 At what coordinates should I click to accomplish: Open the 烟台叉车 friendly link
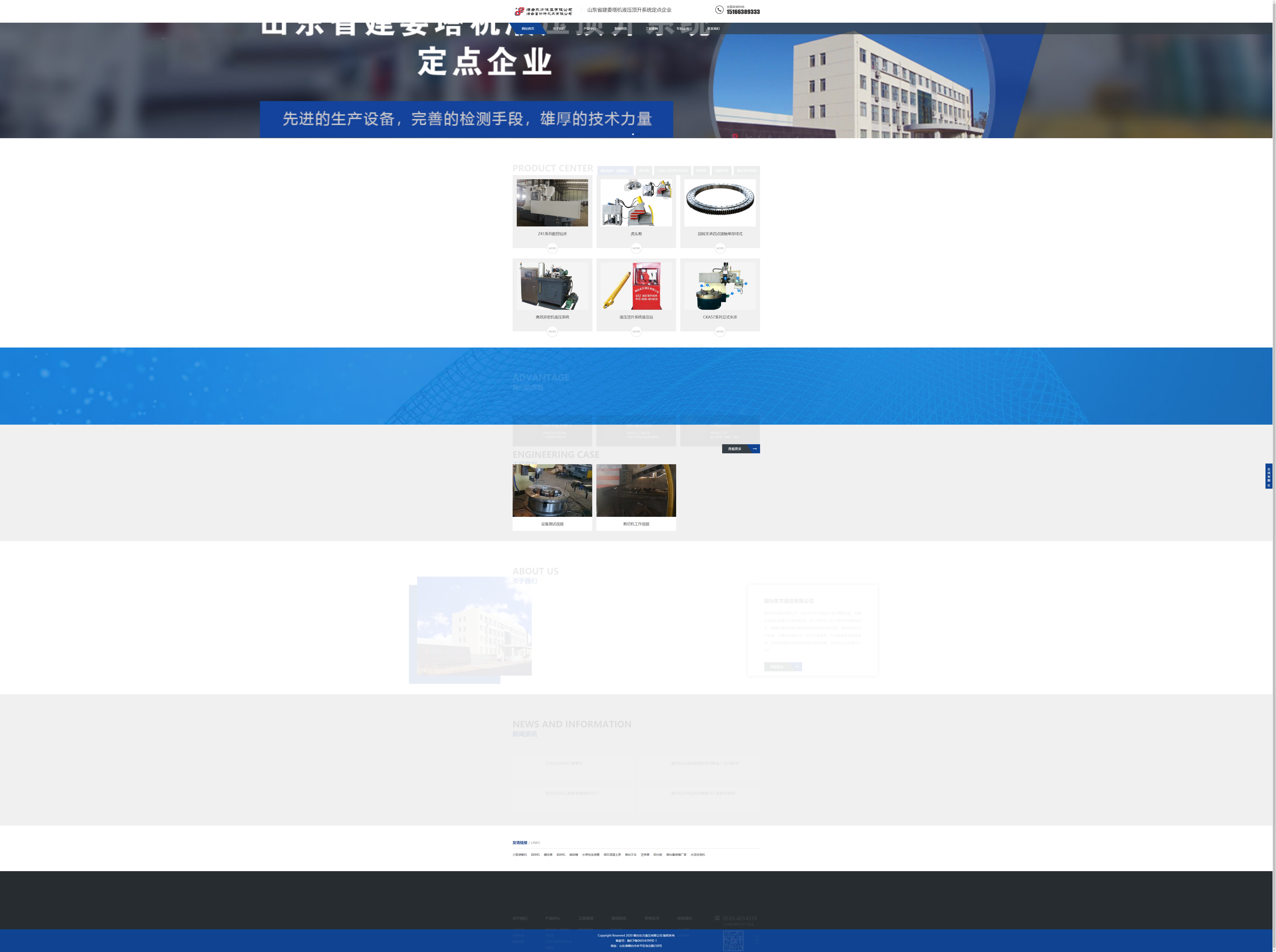(x=631, y=855)
